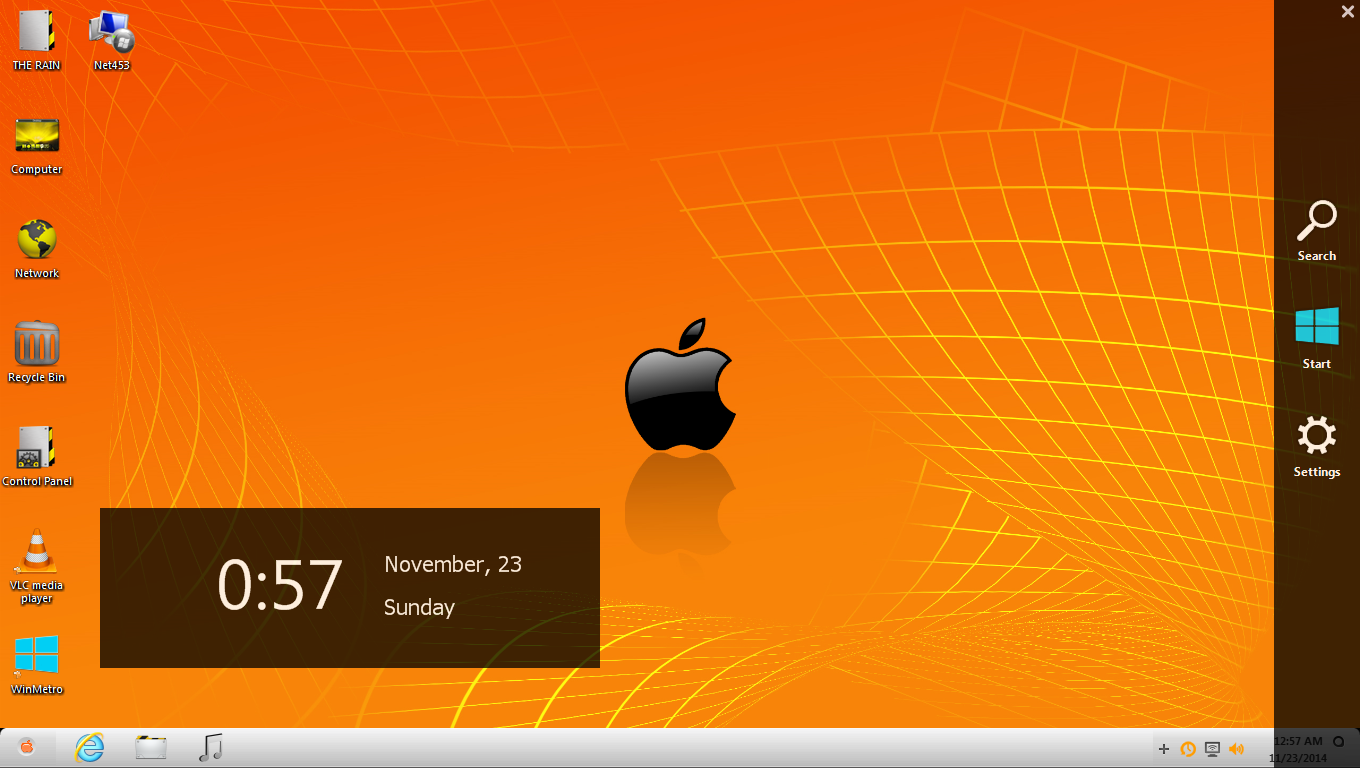Click the orange apple Start orb
The image size is (1360, 768).
coord(27,746)
